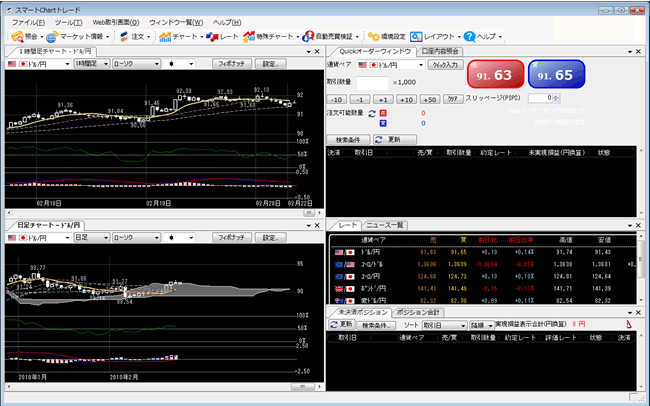
Task: Click the チャート chart toolbar icon
Action: tap(165, 37)
